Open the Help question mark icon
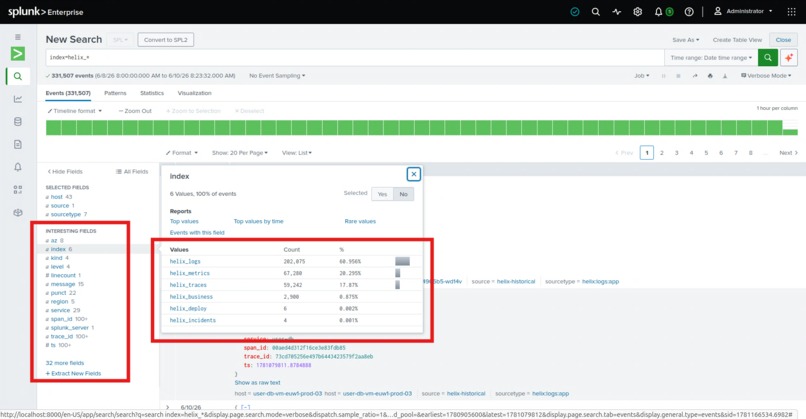Image resolution: width=806 pixels, height=419 pixels. click(x=689, y=11)
